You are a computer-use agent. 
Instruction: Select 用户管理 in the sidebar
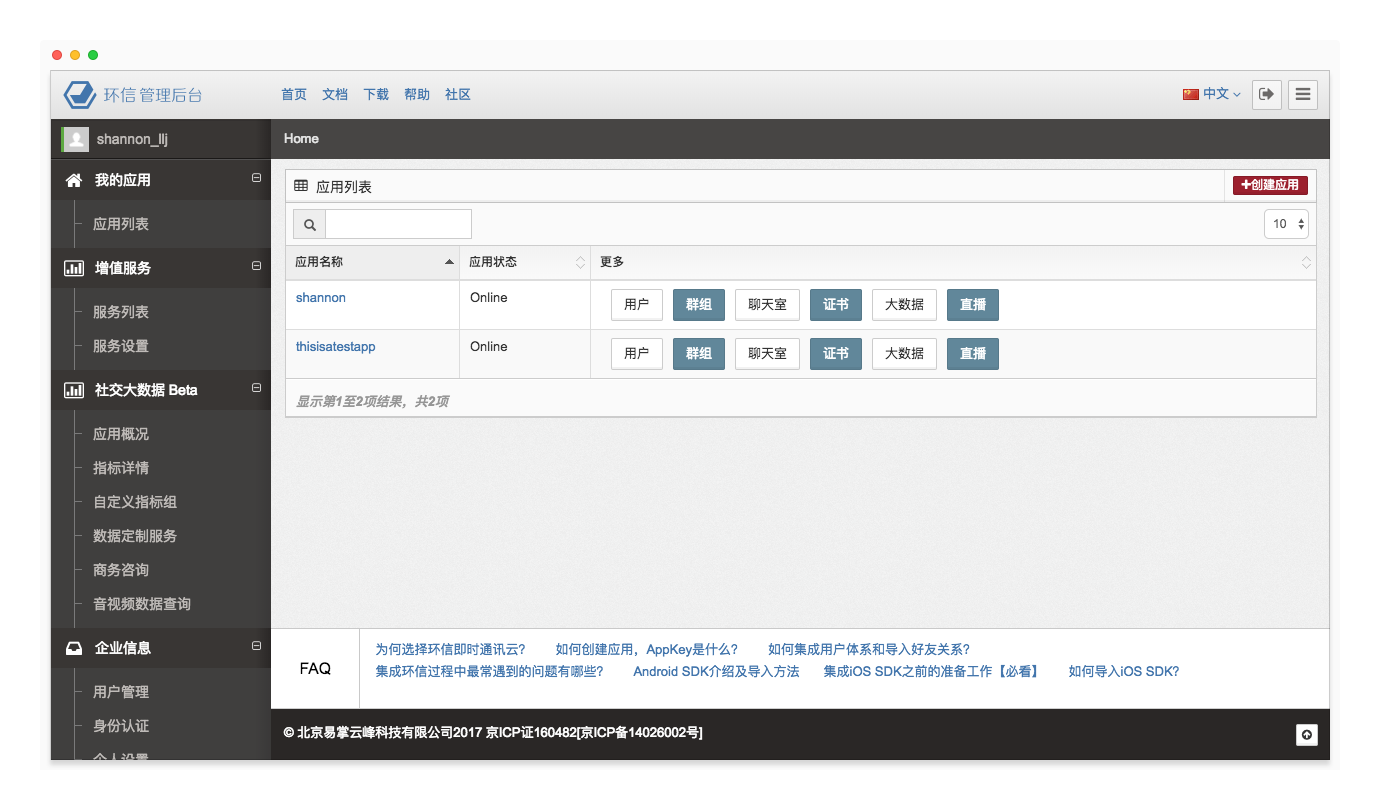[x=121, y=692]
